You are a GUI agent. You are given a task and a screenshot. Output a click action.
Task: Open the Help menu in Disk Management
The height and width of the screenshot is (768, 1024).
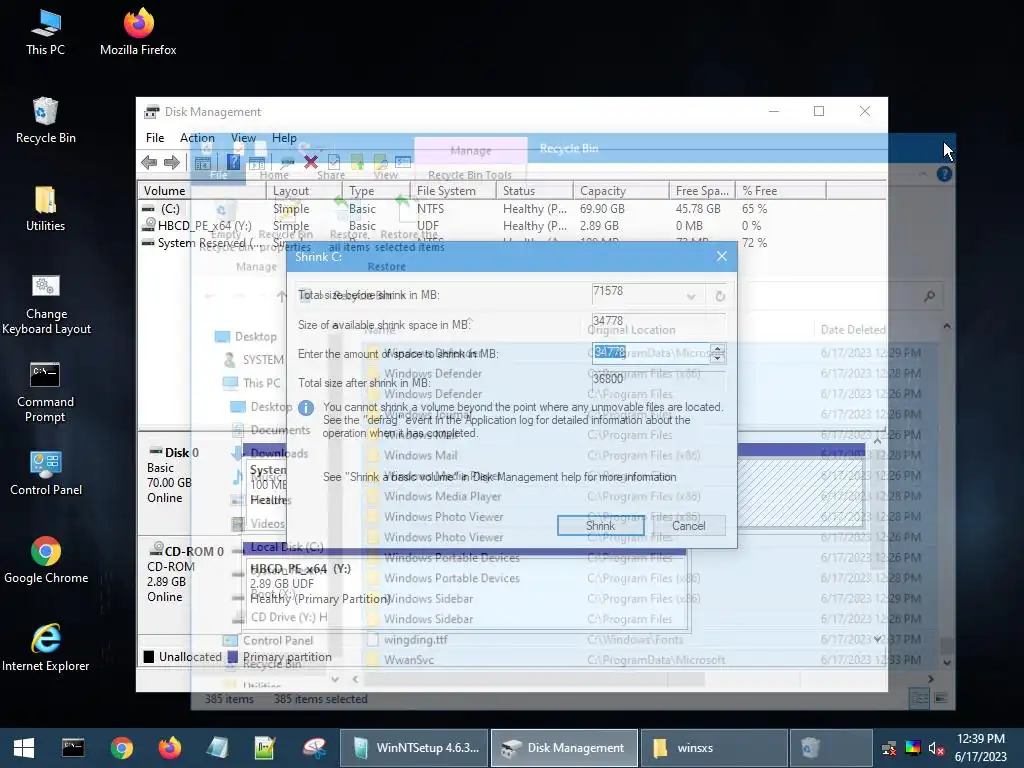(284, 138)
